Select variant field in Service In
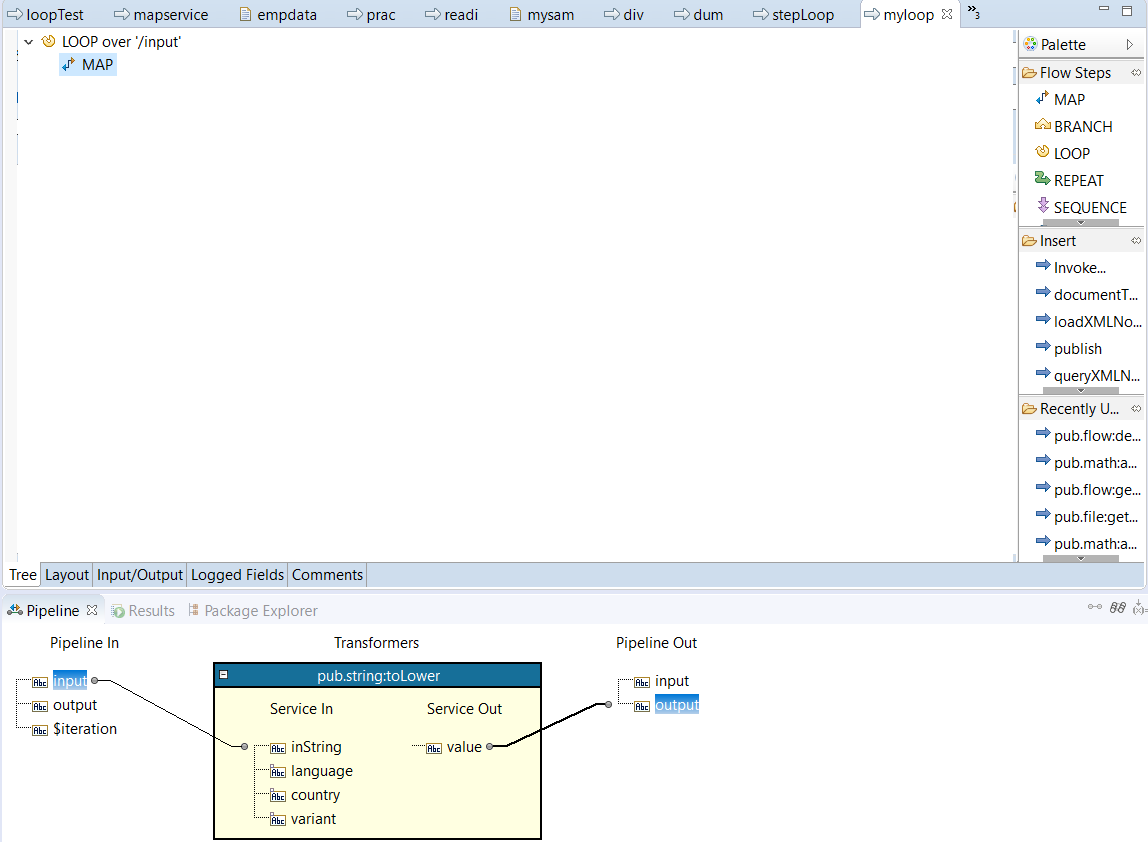The width and height of the screenshot is (1148, 842). [313, 819]
